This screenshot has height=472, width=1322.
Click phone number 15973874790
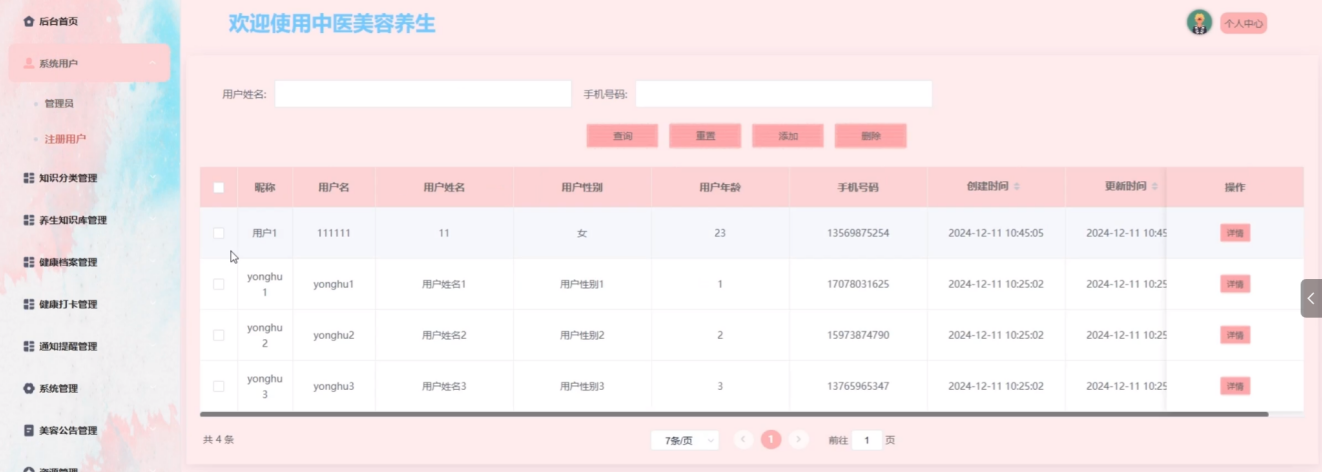[x=858, y=335]
